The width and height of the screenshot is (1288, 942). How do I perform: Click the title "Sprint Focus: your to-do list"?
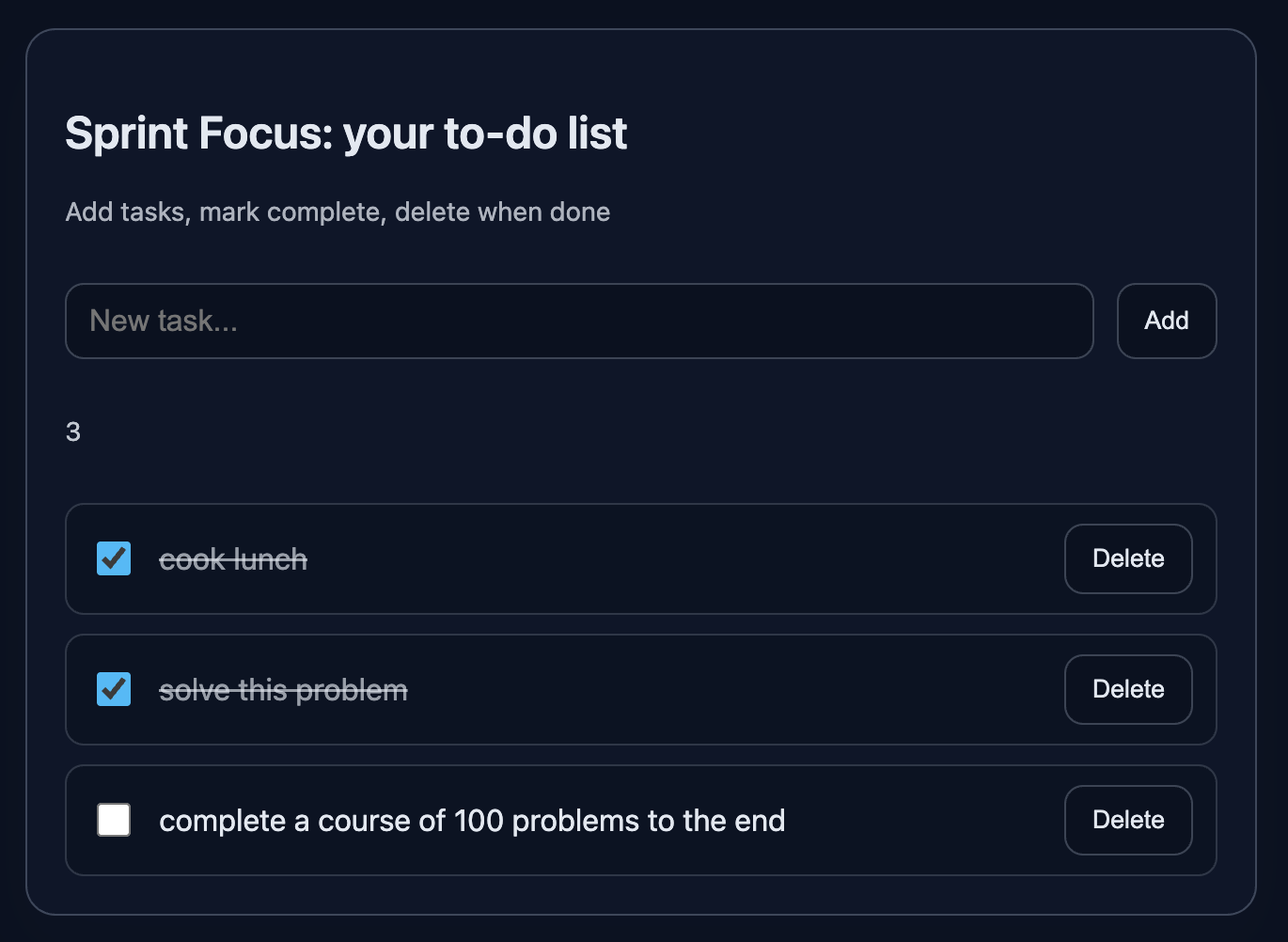coord(345,133)
